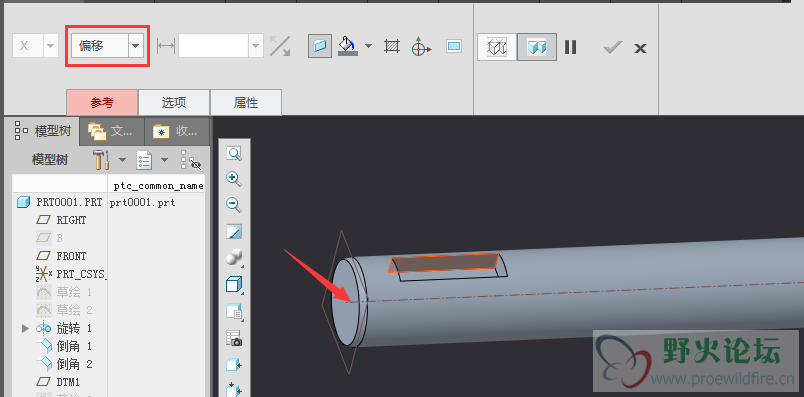The height and width of the screenshot is (397, 804).
Task: Enable the free positioning dragger icon
Action: pos(421,47)
